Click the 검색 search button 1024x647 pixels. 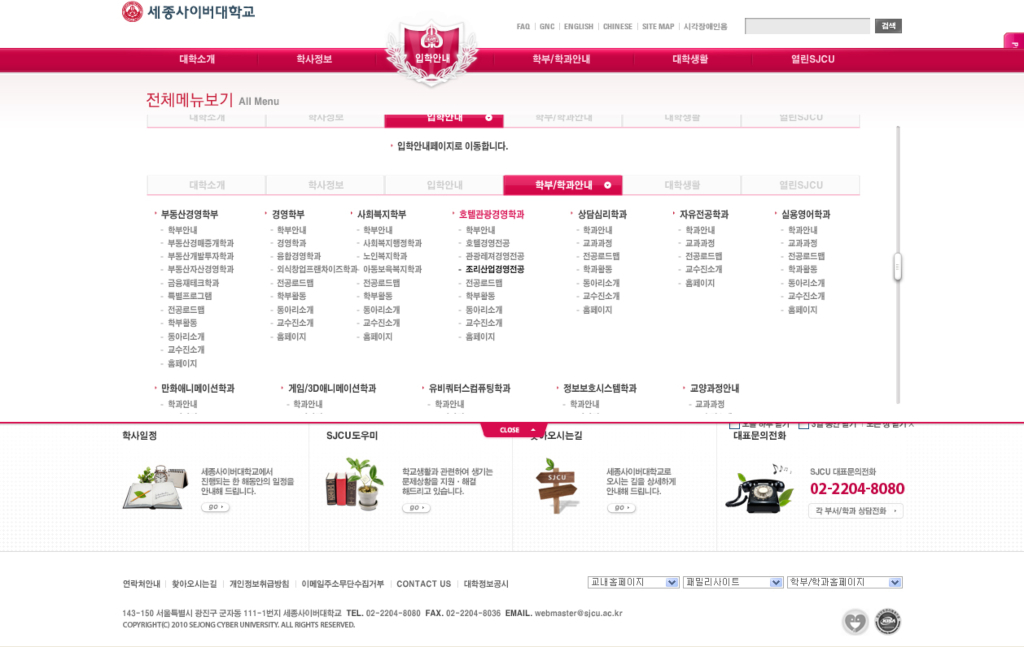(888, 26)
